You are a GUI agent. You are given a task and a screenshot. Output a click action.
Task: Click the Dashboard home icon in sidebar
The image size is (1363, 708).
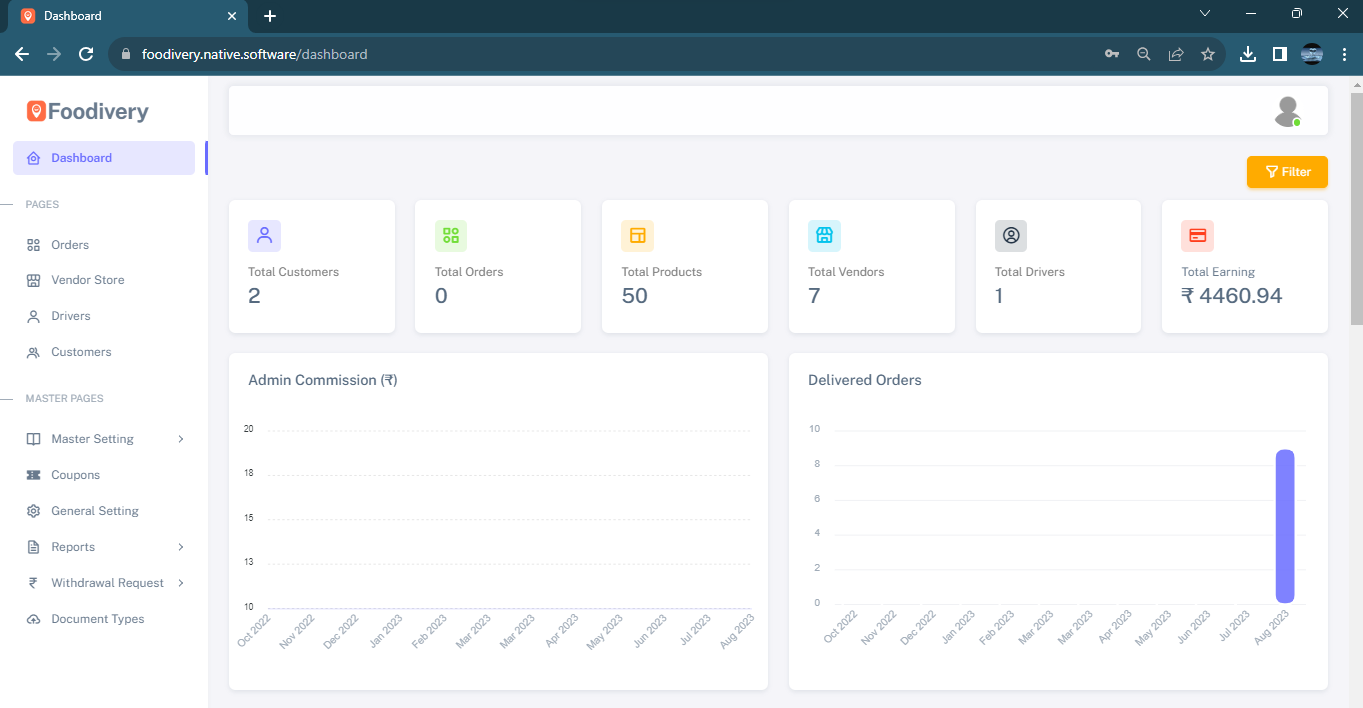[33, 158]
